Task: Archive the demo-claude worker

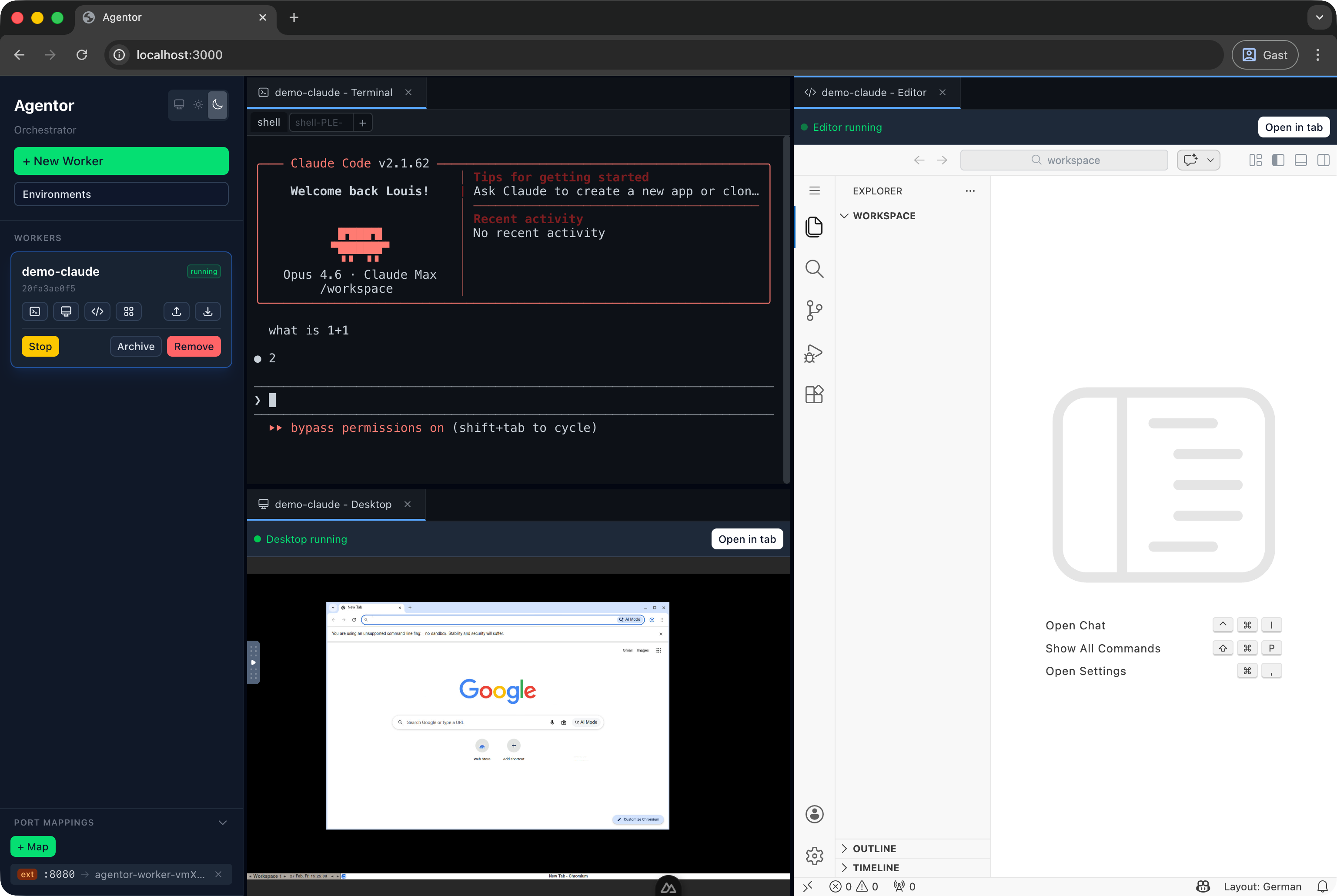Action: click(x=136, y=346)
